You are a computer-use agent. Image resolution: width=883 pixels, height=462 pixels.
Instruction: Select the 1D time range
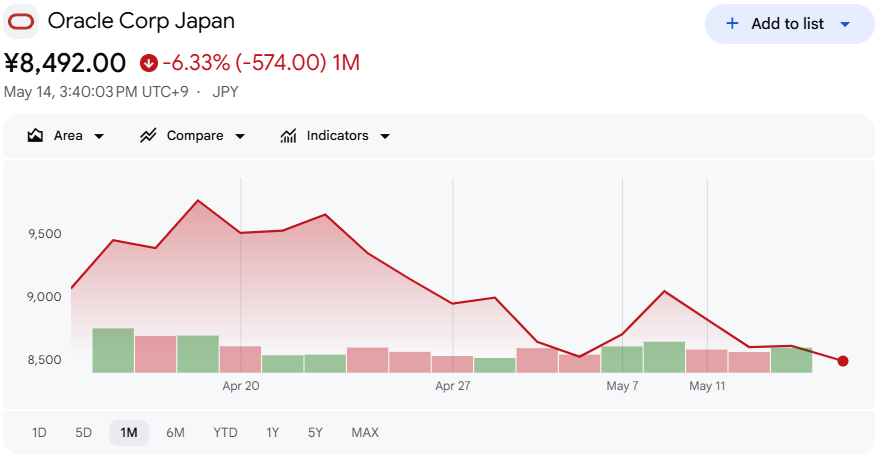[39, 433]
